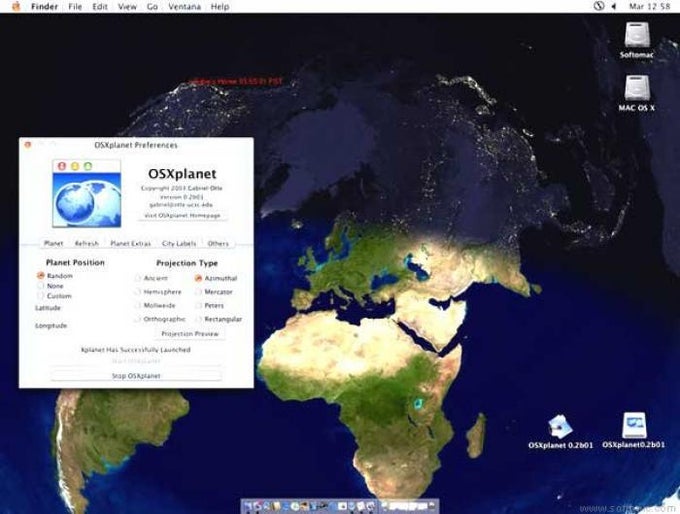Choose the Orthographic projection type
The image size is (680, 514).
137,319
